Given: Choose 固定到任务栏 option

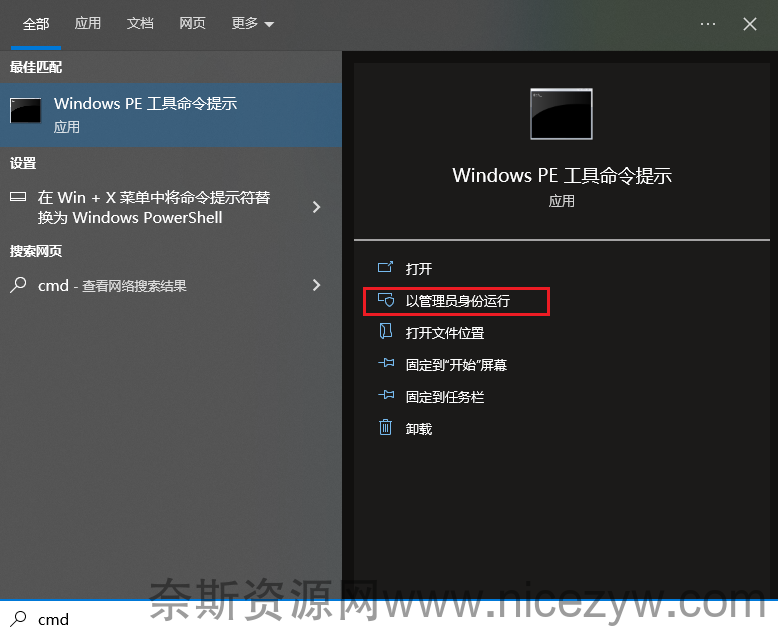Looking at the screenshot, I should pos(445,397).
